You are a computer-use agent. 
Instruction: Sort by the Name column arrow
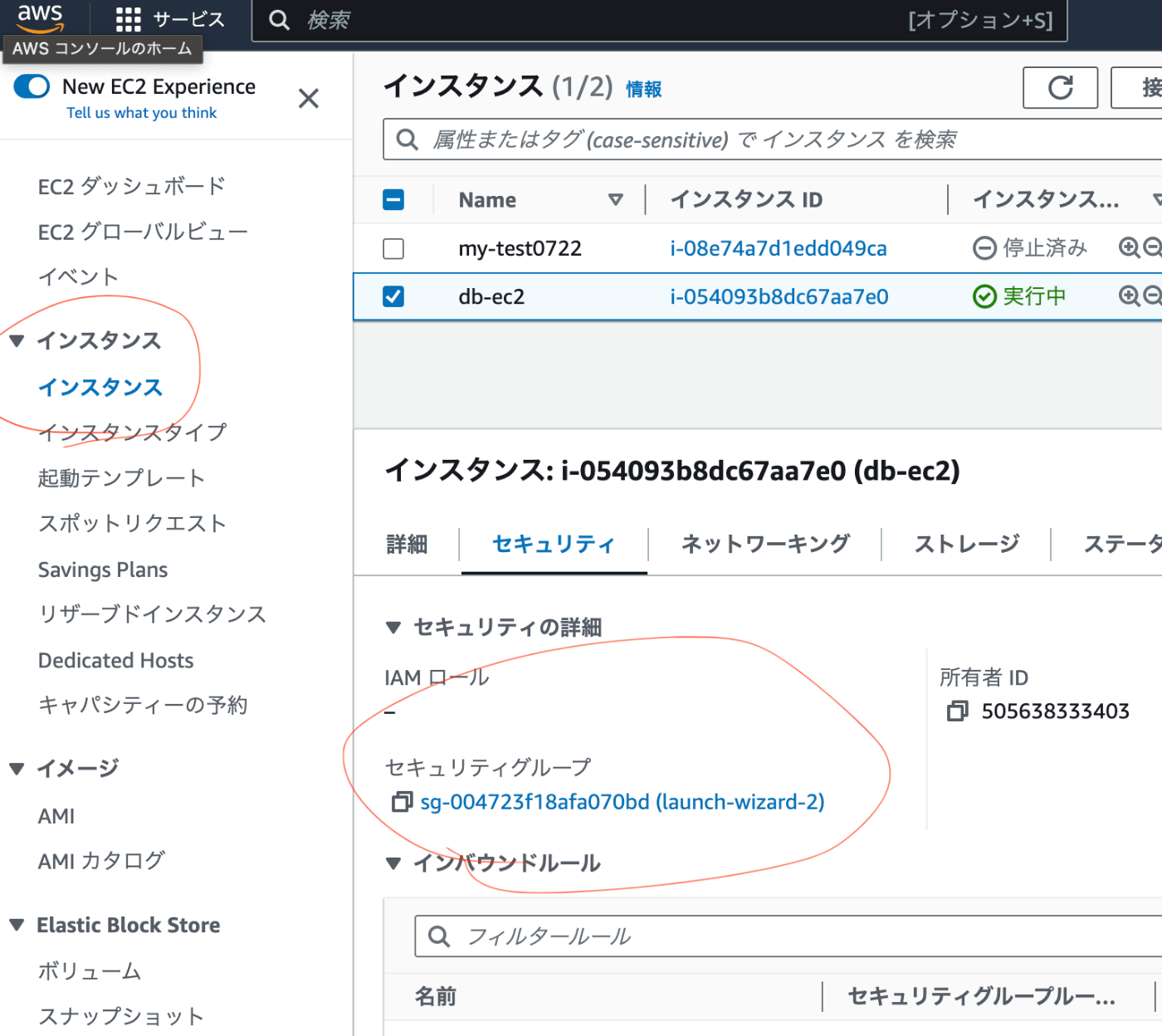[615, 200]
